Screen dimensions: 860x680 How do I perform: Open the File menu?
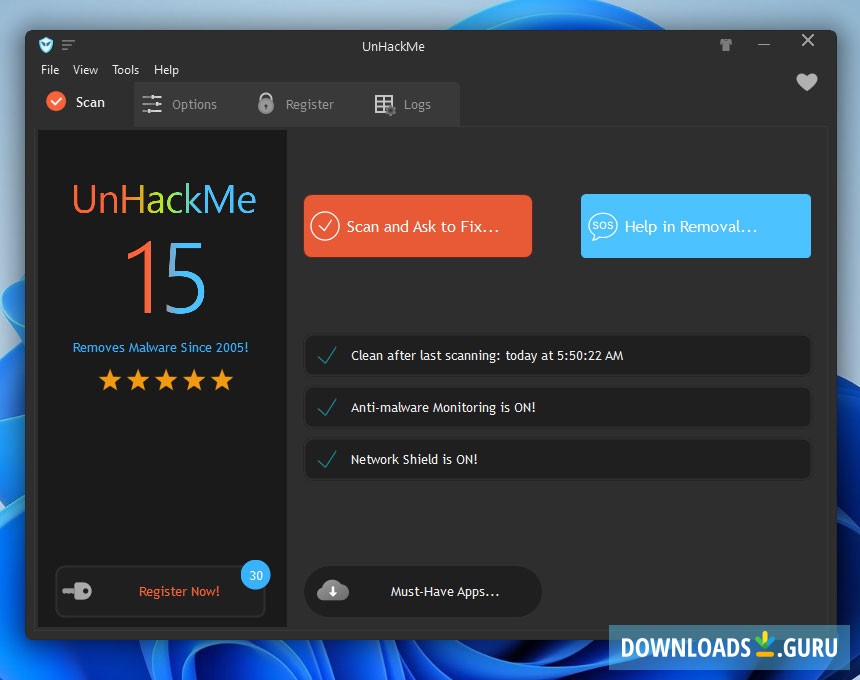50,70
